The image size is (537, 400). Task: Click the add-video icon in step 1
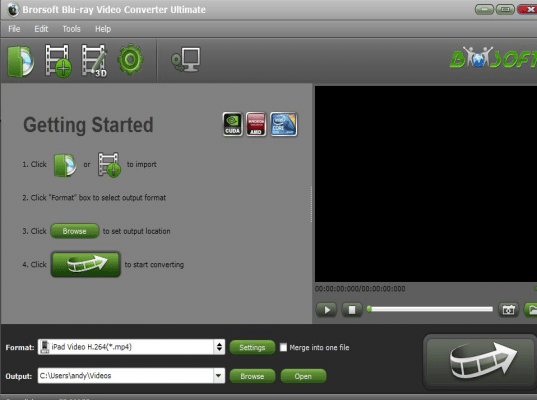point(109,165)
